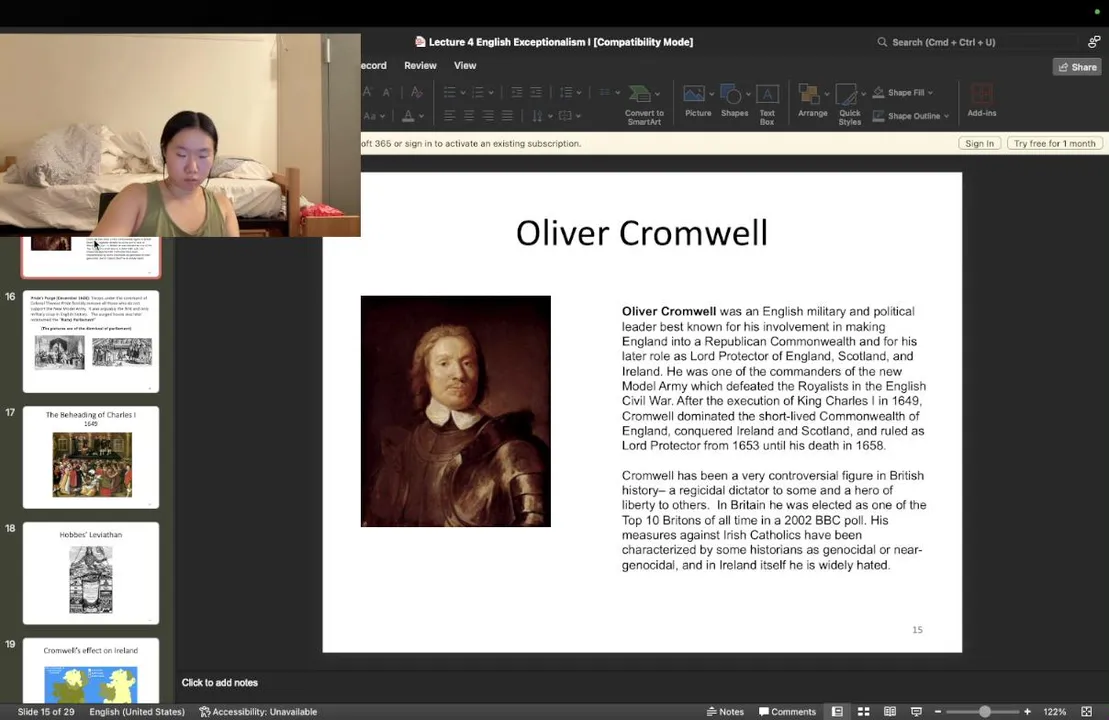The width and height of the screenshot is (1109, 720).
Task: Increase font size with the large A icon
Action: pyautogui.click(x=368, y=92)
